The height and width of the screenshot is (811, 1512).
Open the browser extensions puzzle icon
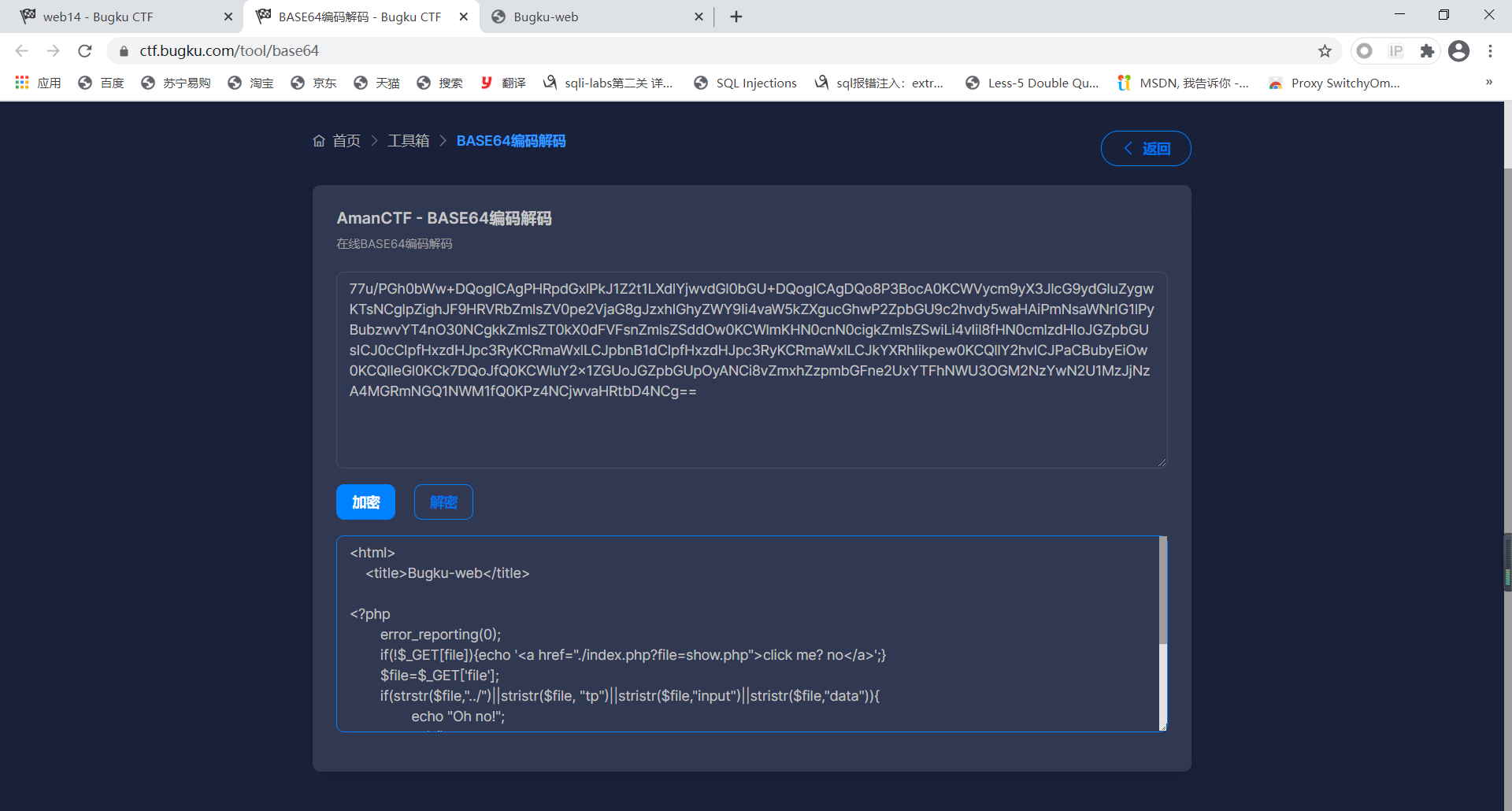tap(1427, 51)
